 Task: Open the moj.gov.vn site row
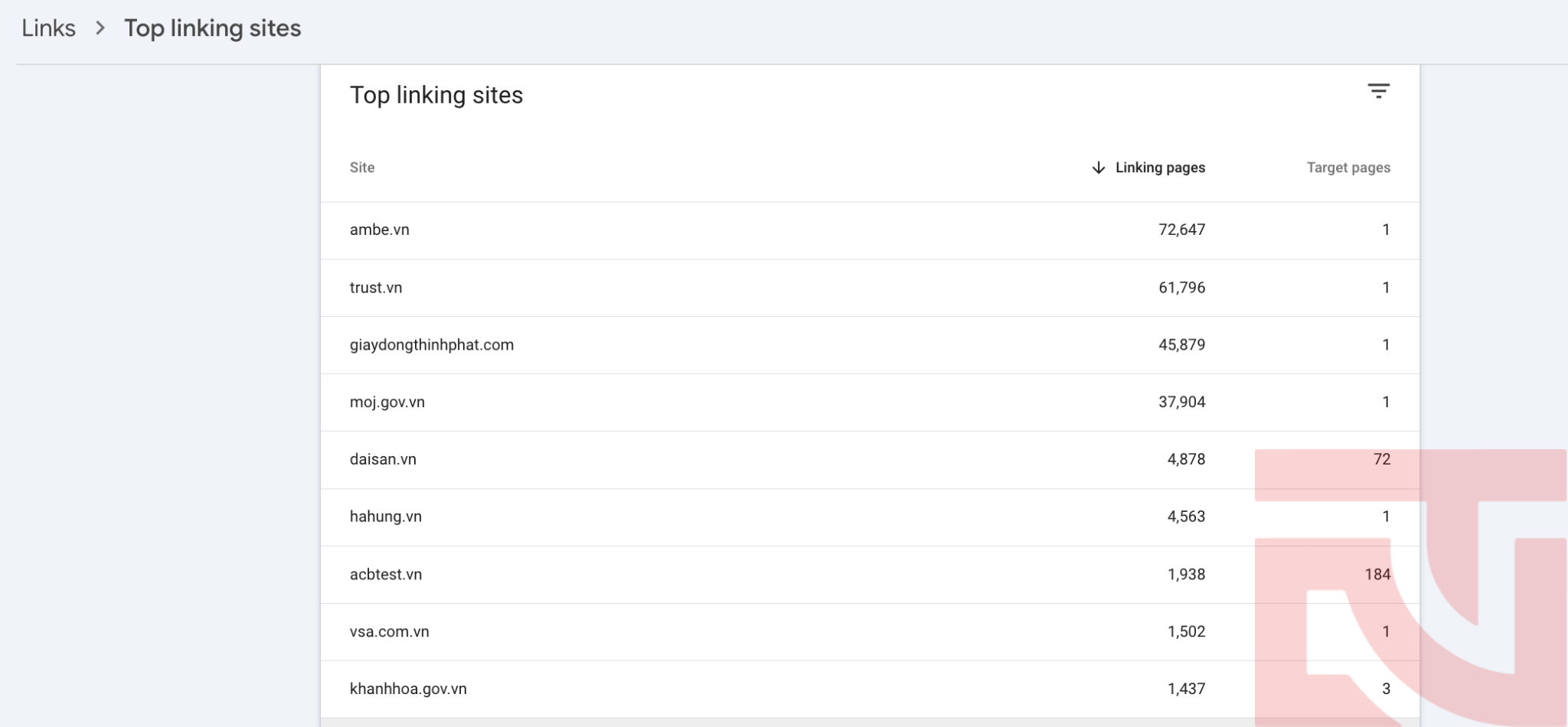click(x=870, y=403)
